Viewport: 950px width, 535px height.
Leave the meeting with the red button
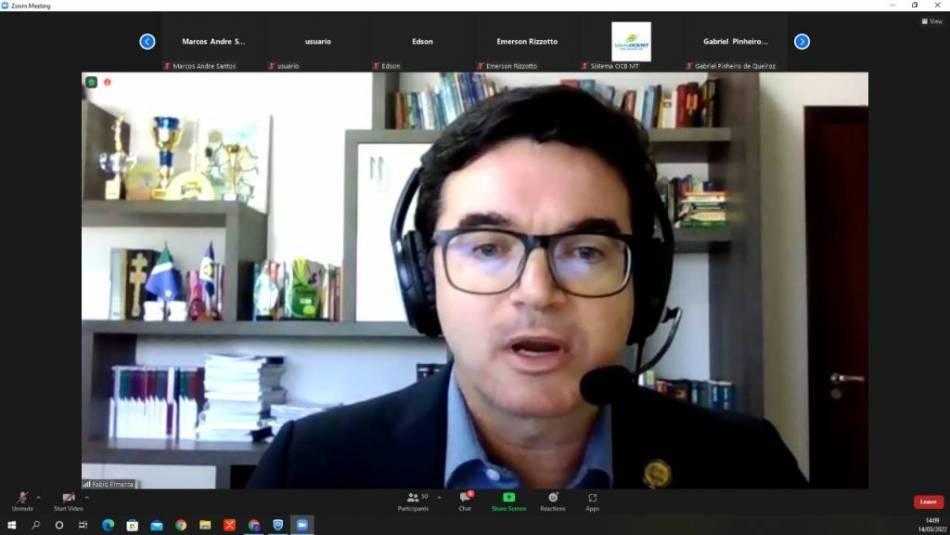point(928,502)
